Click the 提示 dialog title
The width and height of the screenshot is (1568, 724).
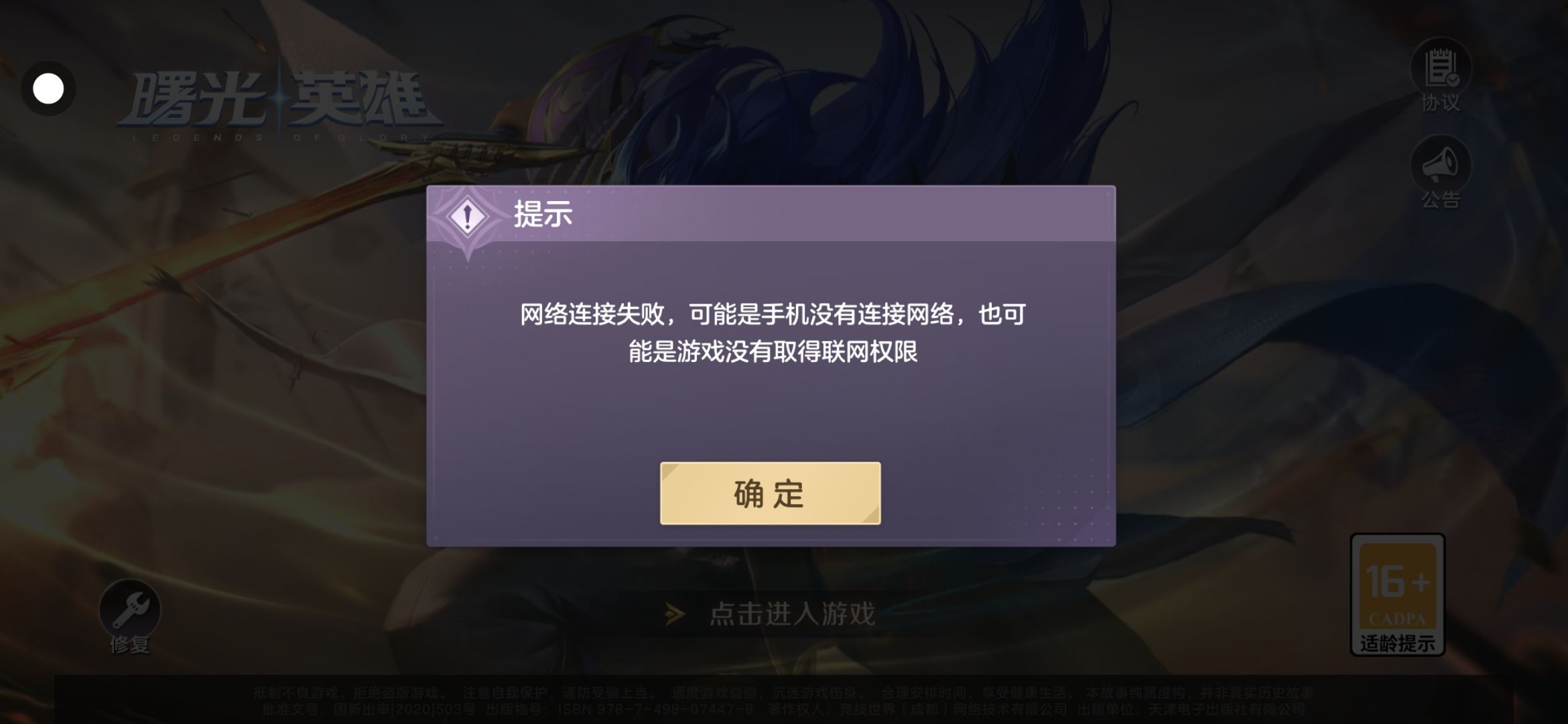pos(543,215)
